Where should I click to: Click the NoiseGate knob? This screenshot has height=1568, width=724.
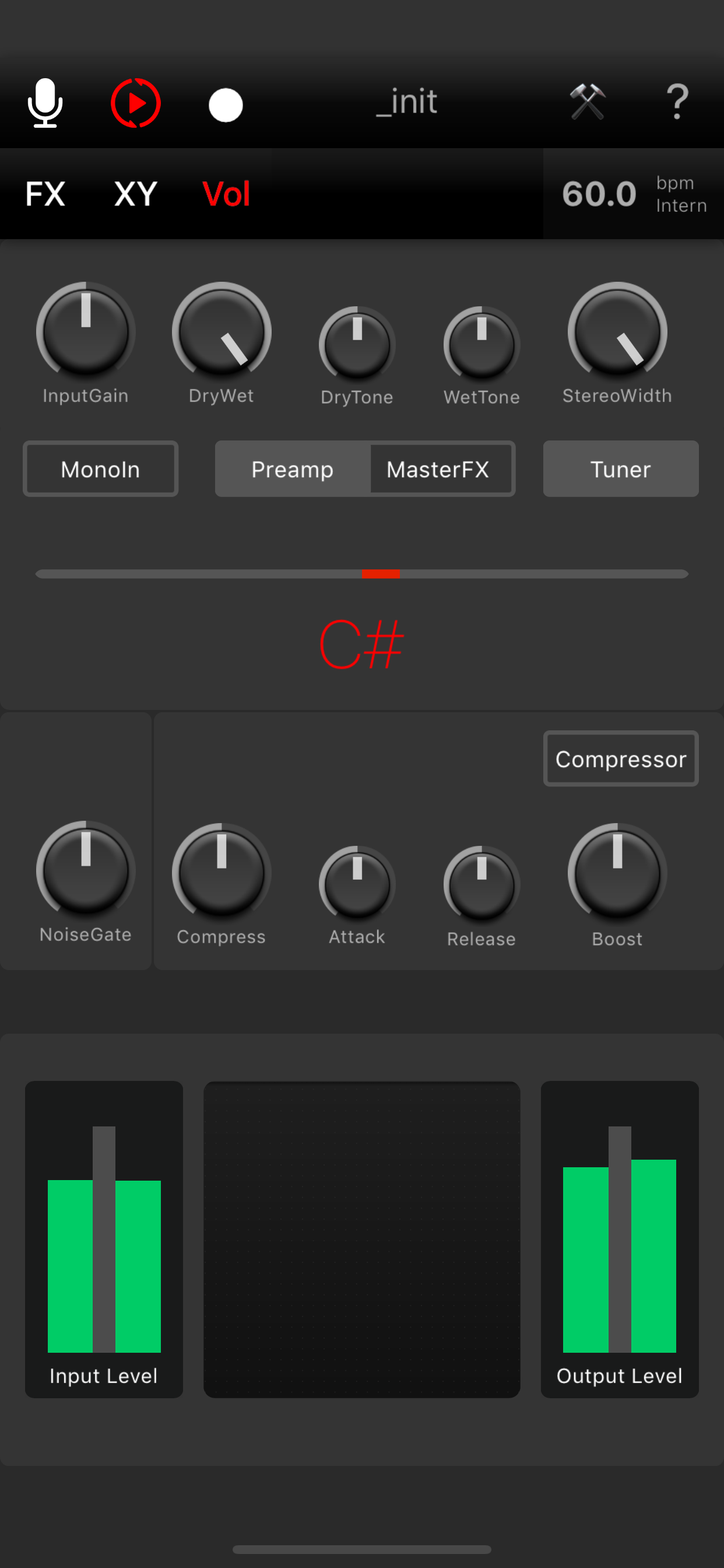pos(86,869)
